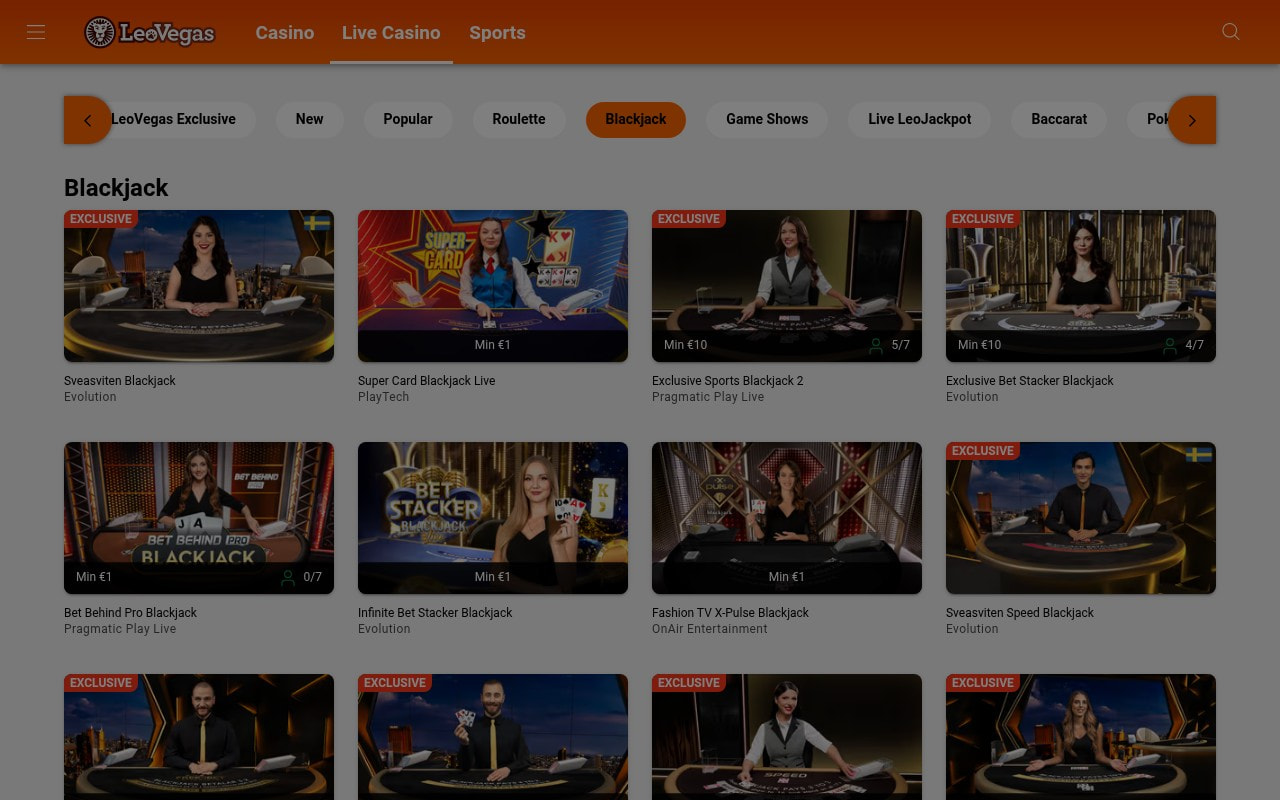The height and width of the screenshot is (800, 1280).
Task: Click the right carousel arrow button
Action: 1192,120
